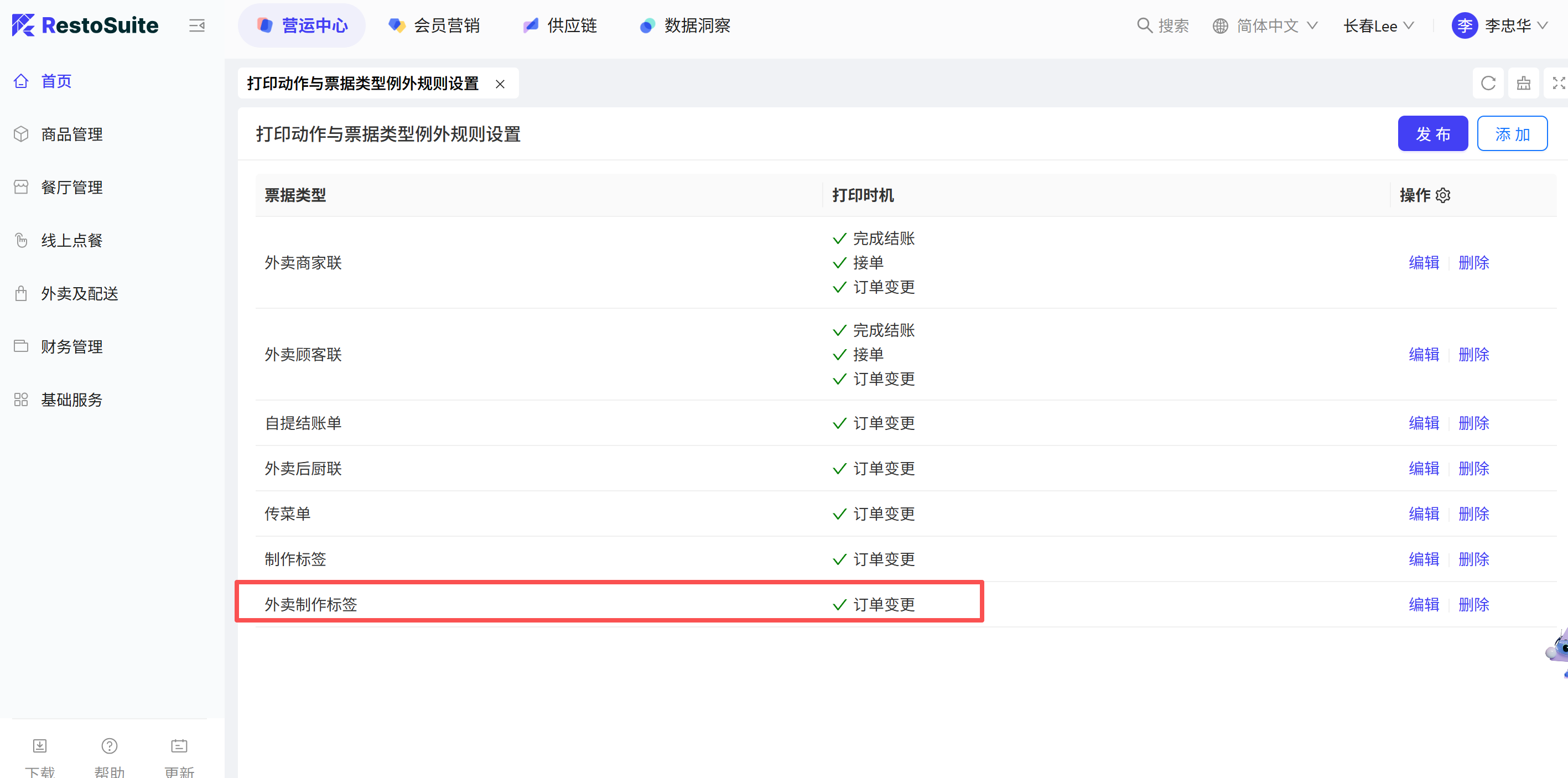Click the search magnifier icon
Viewport: 1568px width, 778px height.
1144,25
